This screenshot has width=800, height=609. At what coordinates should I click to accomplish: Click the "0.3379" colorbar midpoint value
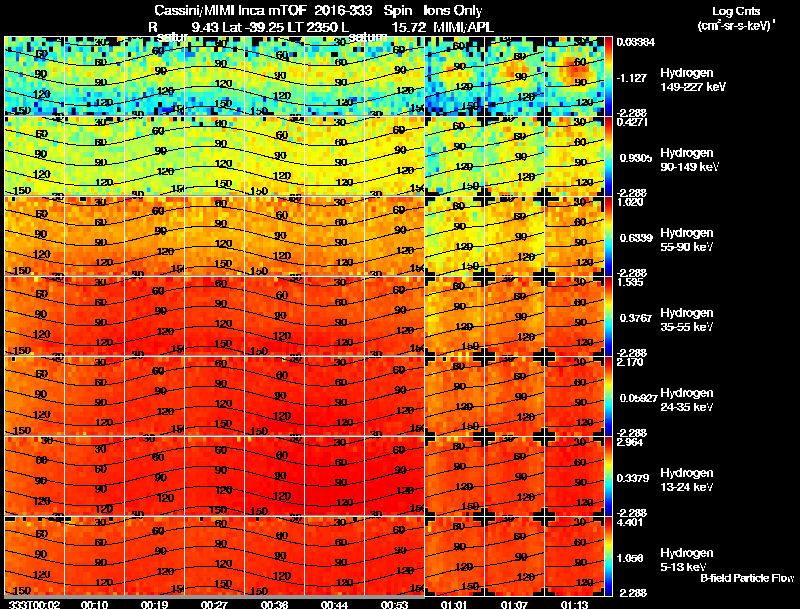(633, 478)
